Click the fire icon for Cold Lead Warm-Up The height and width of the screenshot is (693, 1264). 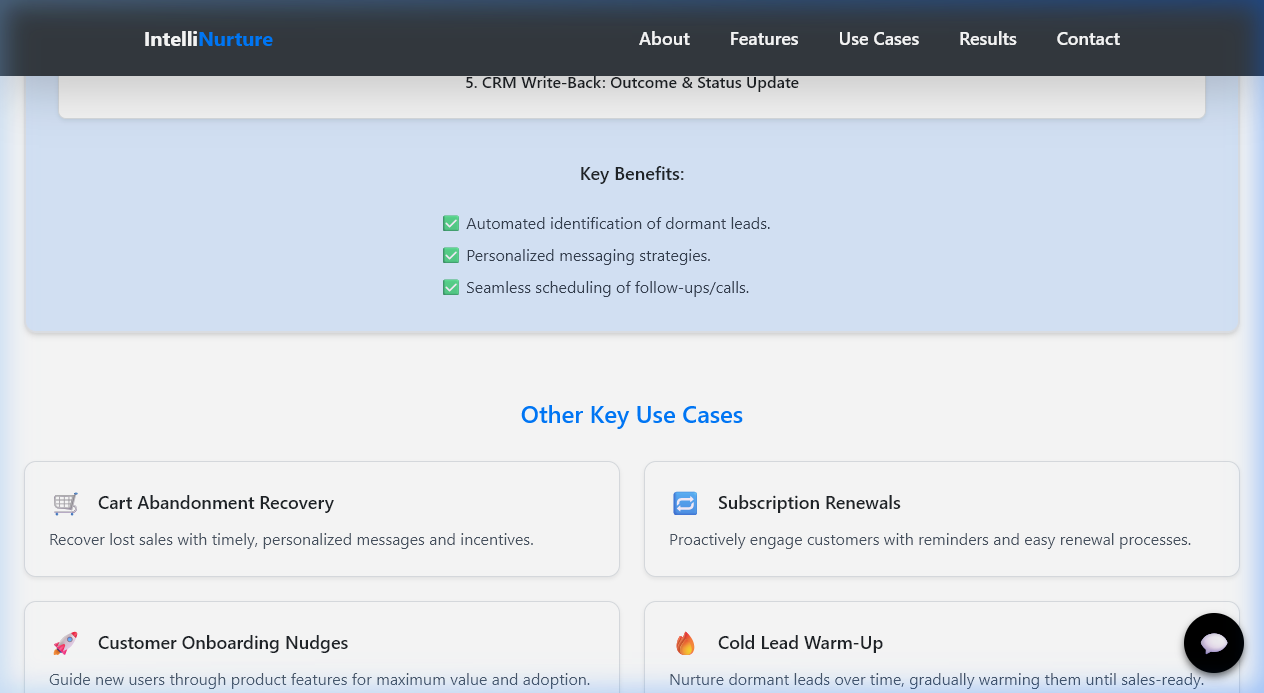685,643
